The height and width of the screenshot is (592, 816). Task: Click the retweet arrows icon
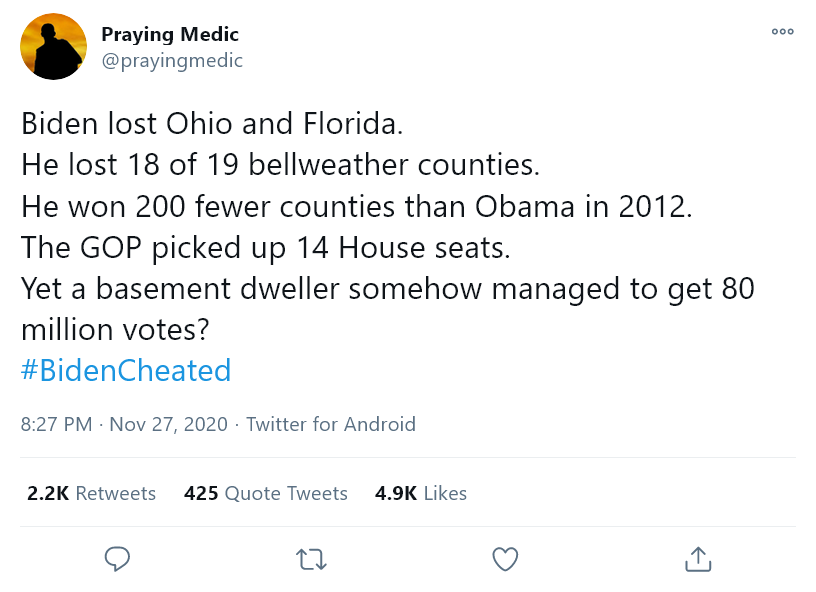pyautogui.click(x=312, y=558)
